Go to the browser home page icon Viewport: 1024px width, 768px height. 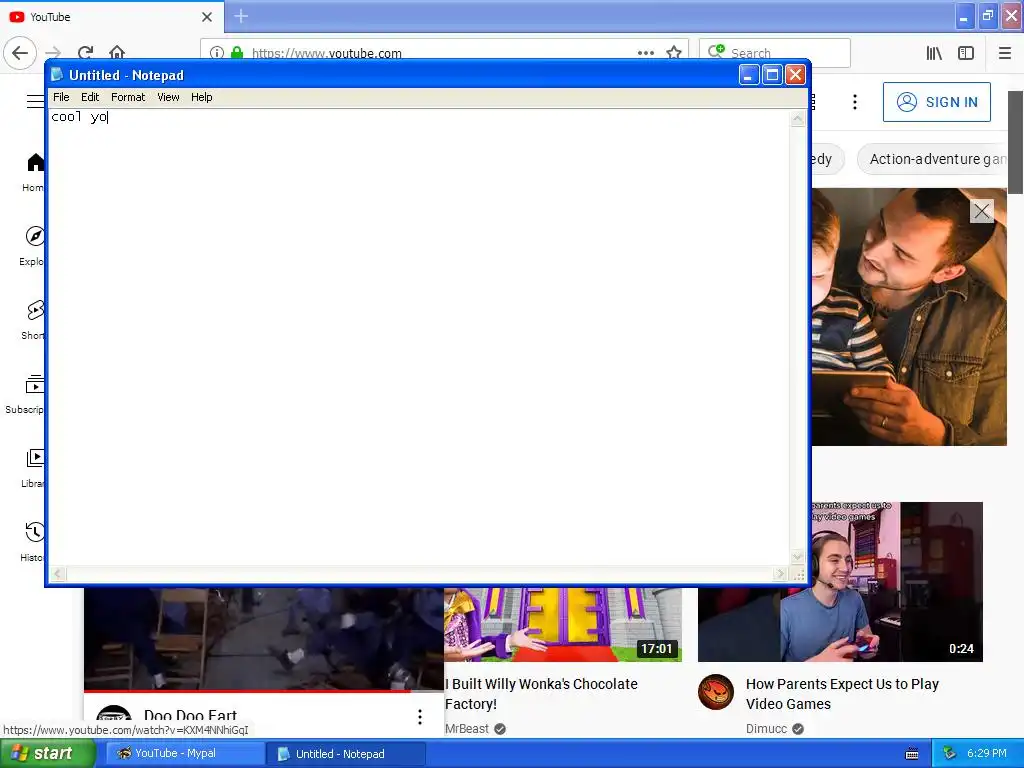pyautogui.click(x=117, y=52)
